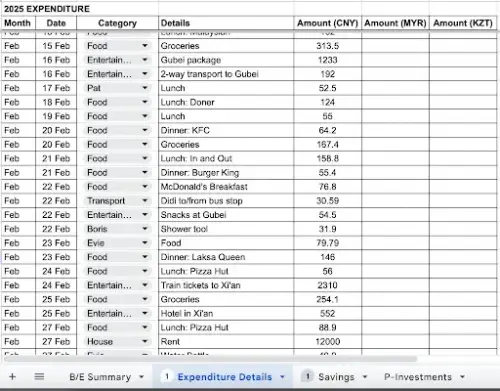
Task: Open comment badge on Savings tab
Action: coord(307,377)
